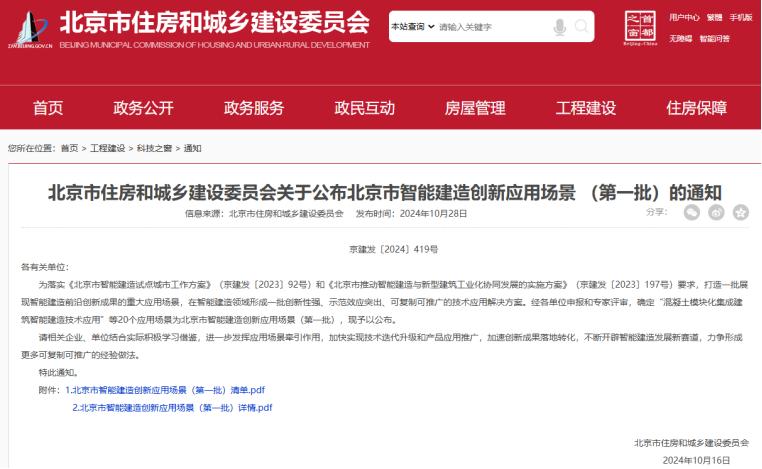The height and width of the screenshot is (469, 762).
Task: Open the 住房保障 navigation item
Action: 696,108
